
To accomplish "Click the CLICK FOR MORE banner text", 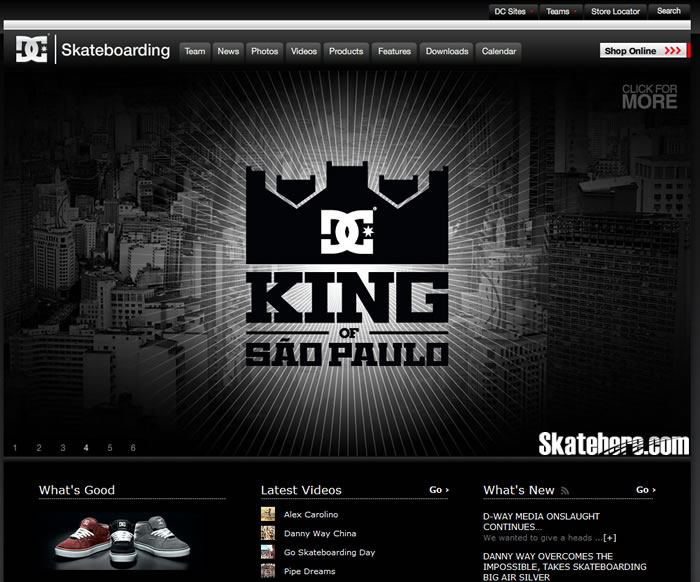I will pos(650,96).
